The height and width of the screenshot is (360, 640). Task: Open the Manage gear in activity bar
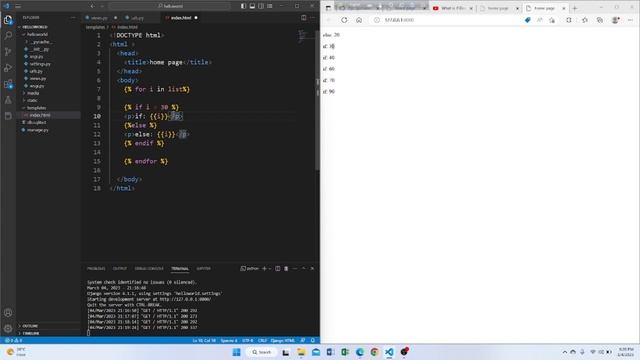pos(8,328)
